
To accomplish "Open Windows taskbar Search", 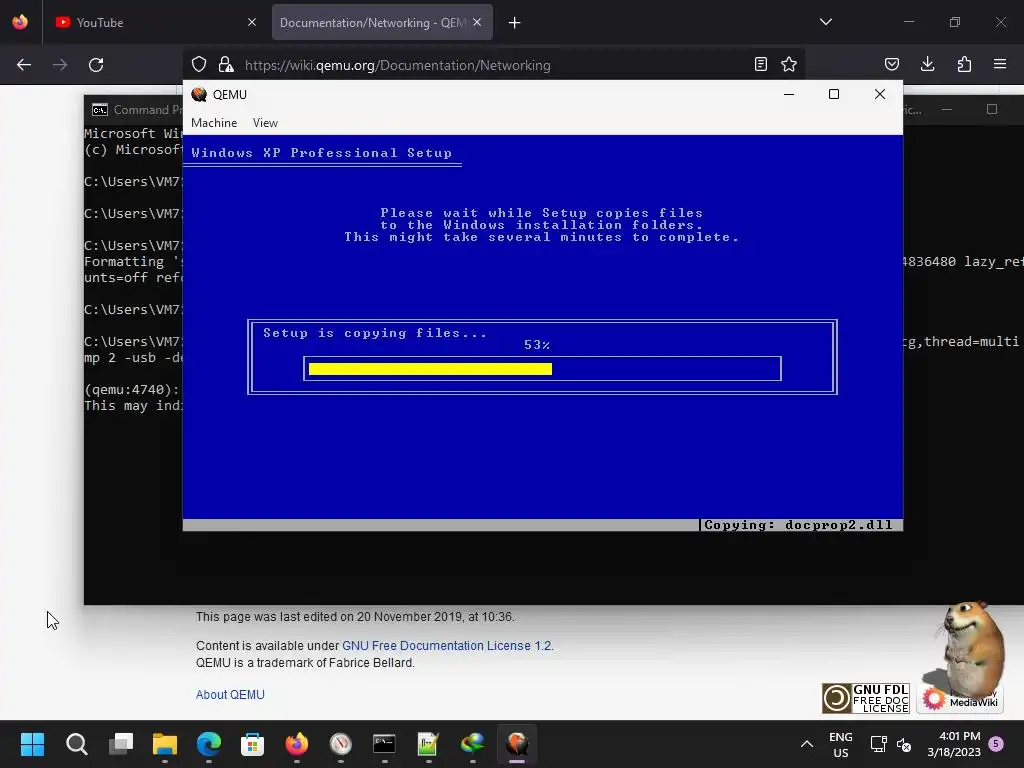I will point(76,744).
